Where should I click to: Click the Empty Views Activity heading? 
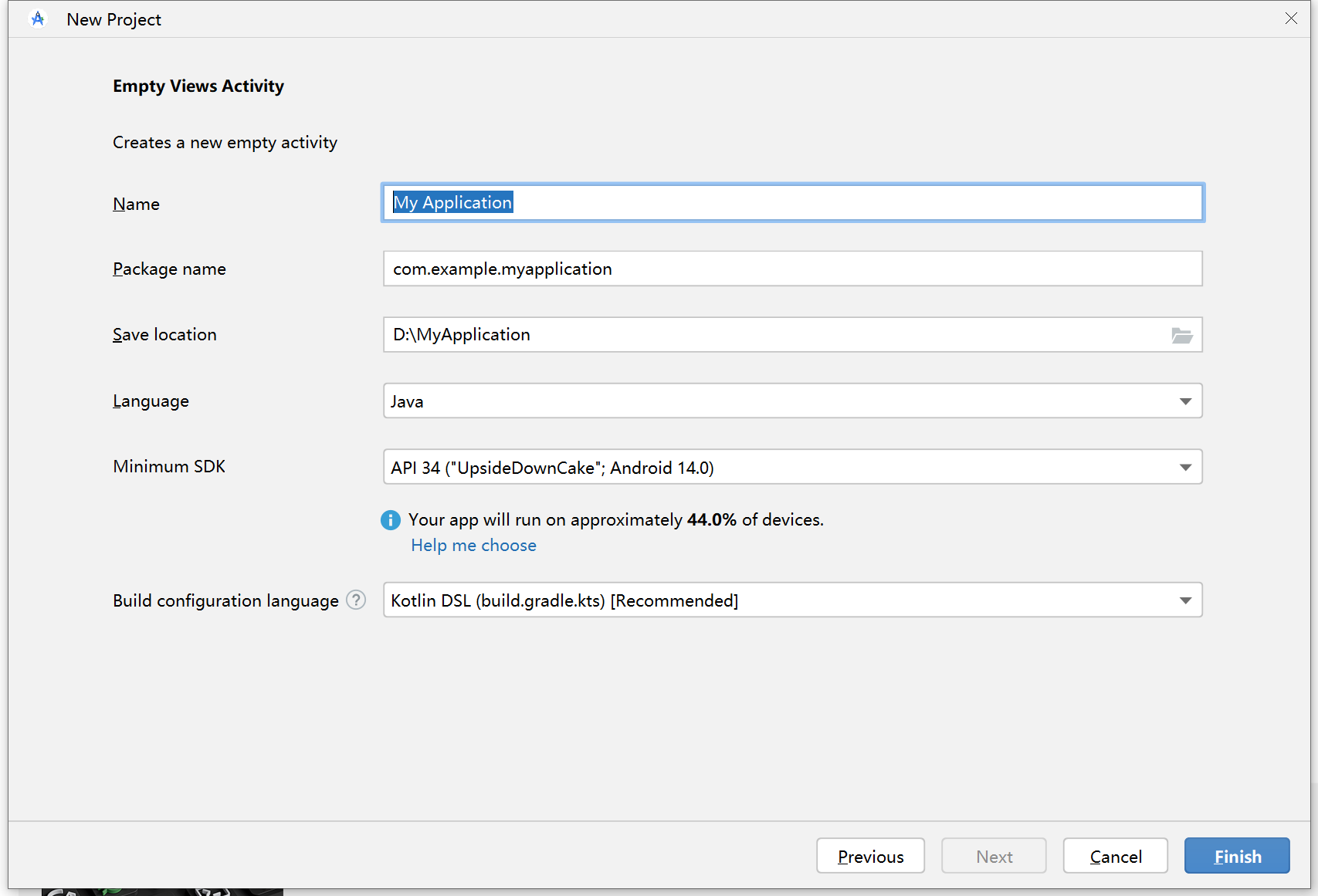(x=198, y=86)
